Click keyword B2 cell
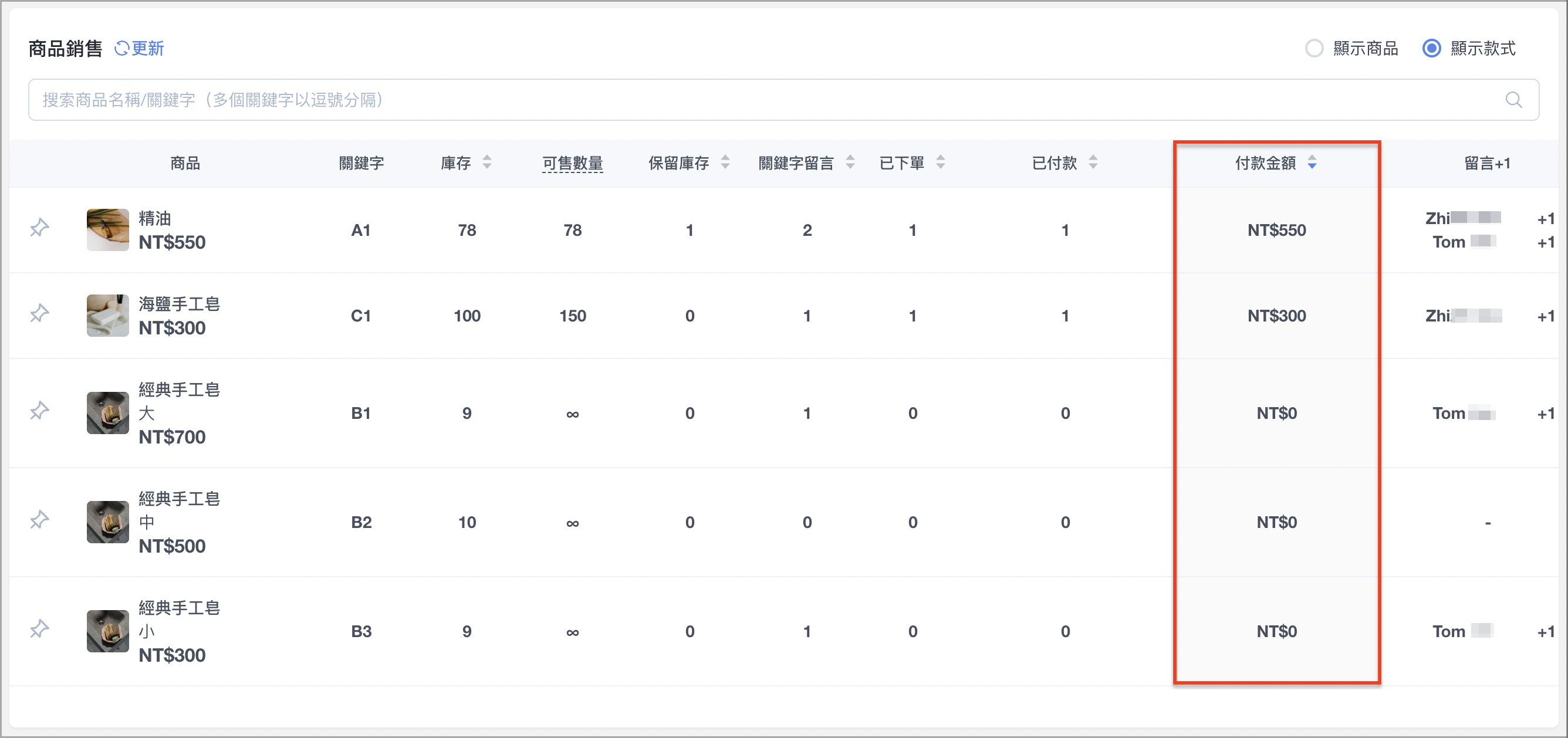Screen dimensions: 1568x738 coord(361,522)
